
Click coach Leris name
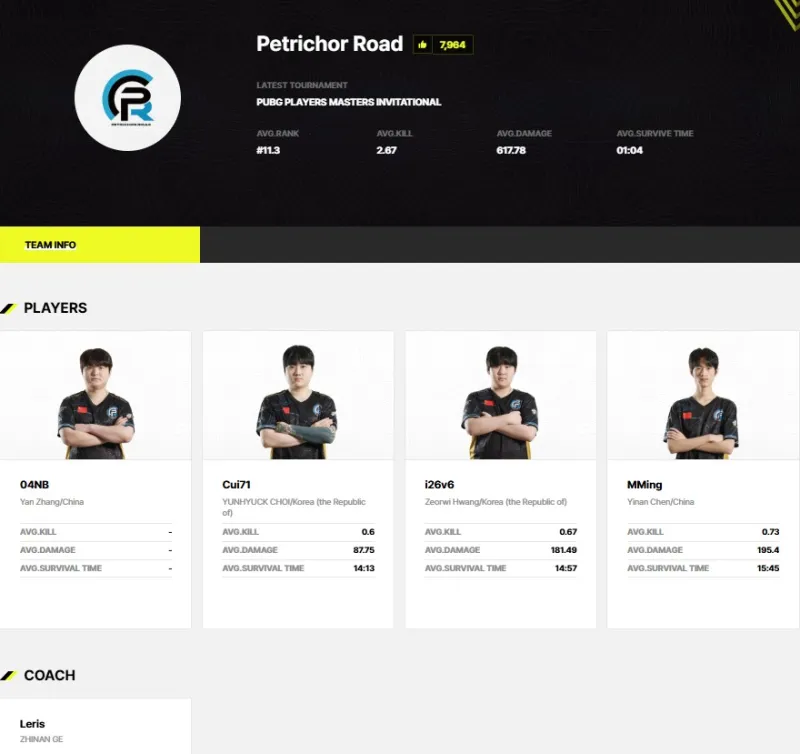32,724
